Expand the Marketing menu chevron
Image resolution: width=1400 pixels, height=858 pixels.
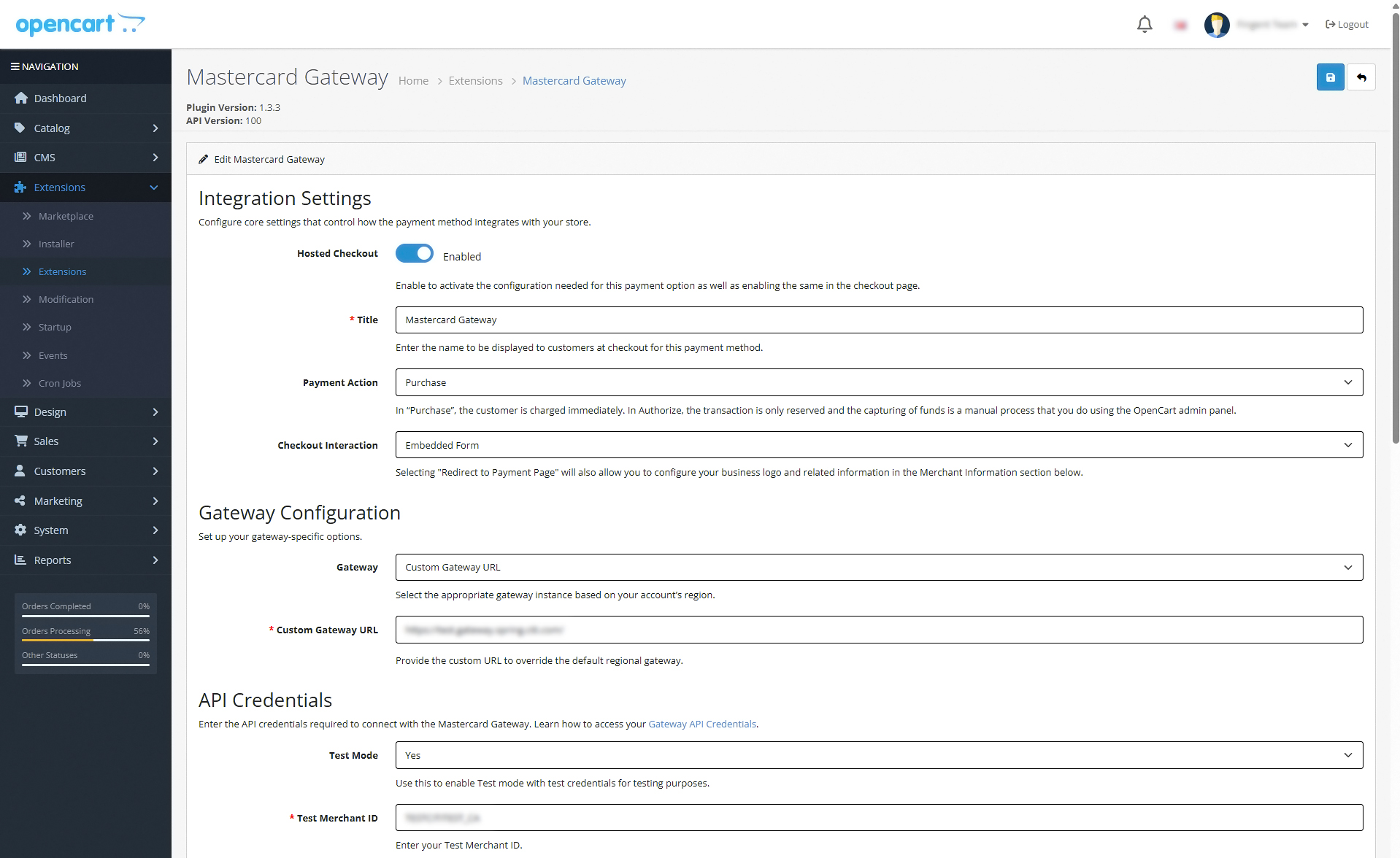coord(155,501)
